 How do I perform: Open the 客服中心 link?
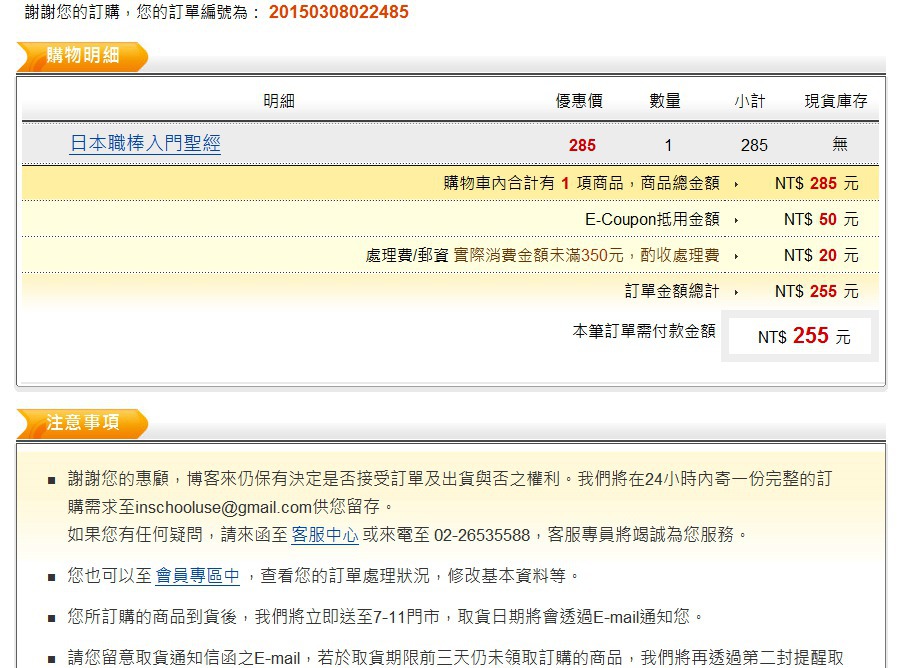tap(325, 534)
